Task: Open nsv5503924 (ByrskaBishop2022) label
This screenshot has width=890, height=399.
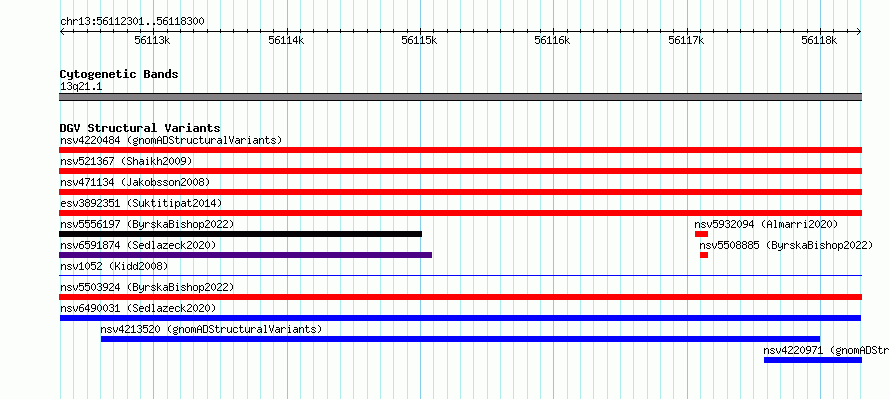Action: click(x=147, y=287)
